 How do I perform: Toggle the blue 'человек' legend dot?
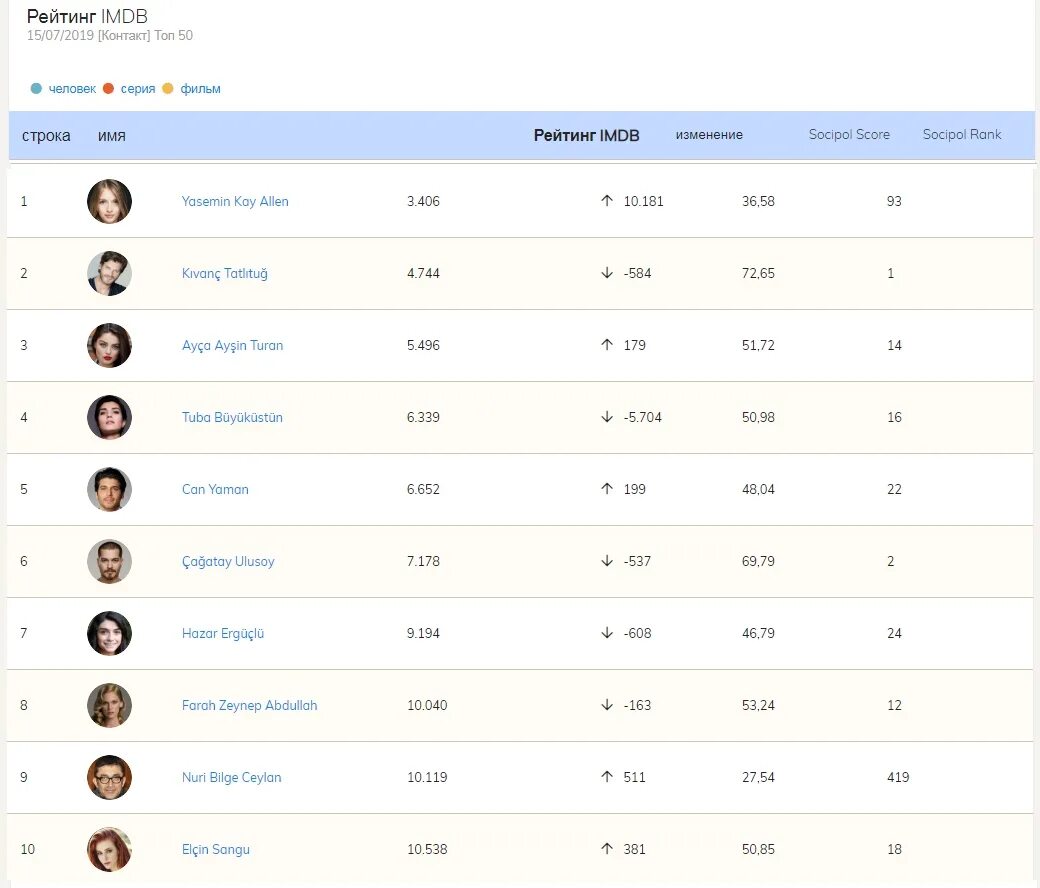pyautogui.click(x=36, y=88)
